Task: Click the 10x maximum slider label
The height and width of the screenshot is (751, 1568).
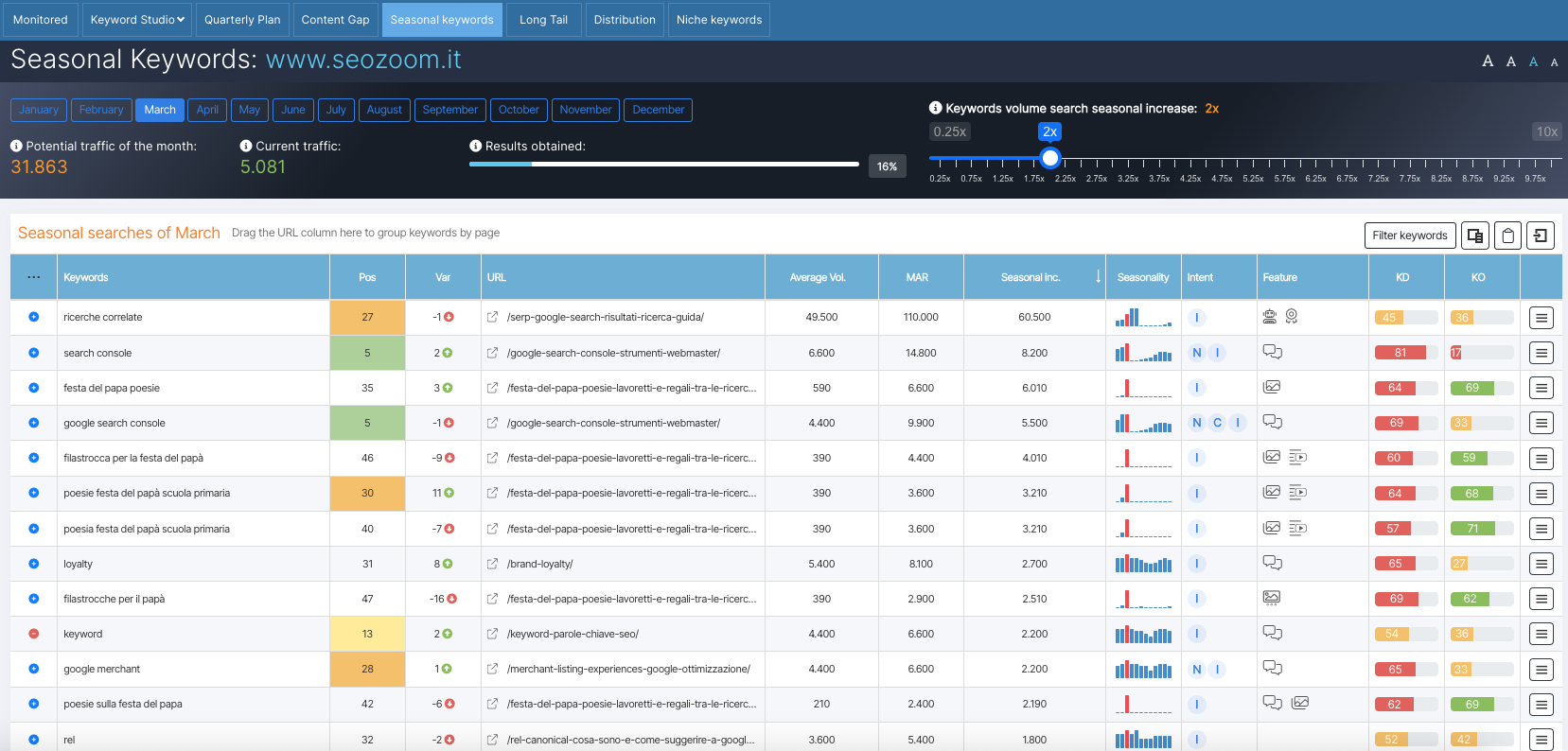Action: [1547, 131]
